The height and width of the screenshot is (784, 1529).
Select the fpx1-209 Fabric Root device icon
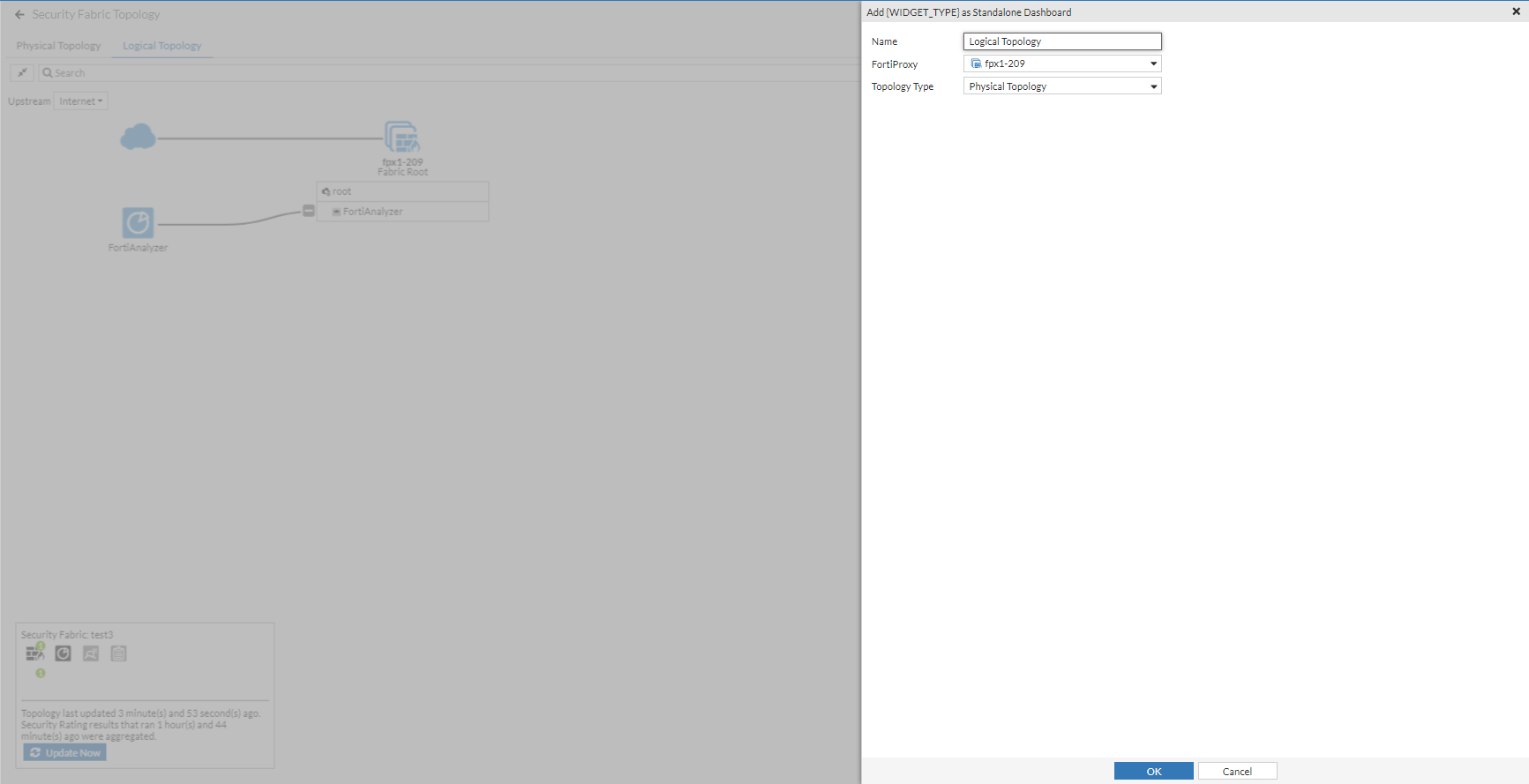(x=401, y=138)
